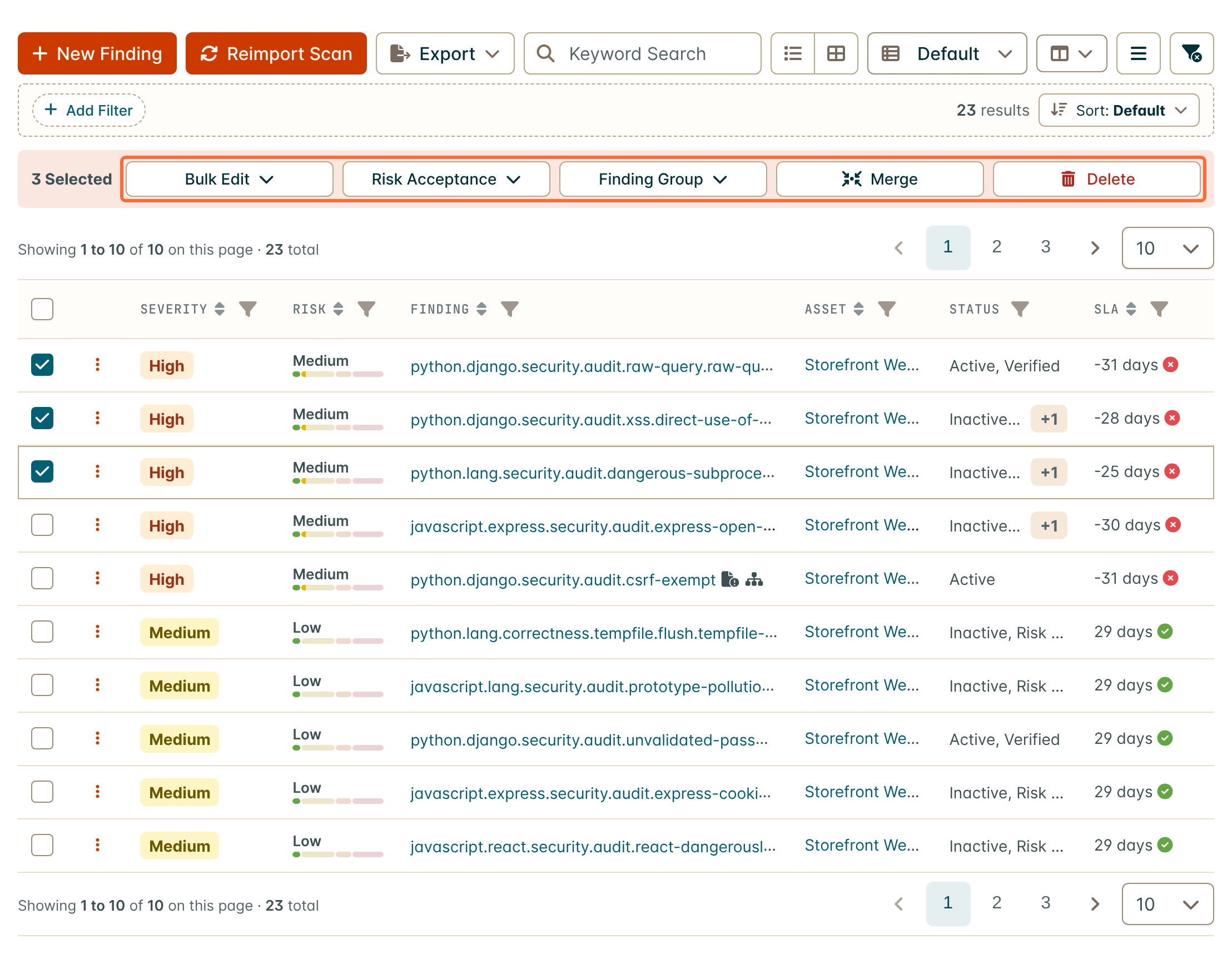
Task: Click the file icon beside csrf-exempt
Action: tap(730, 579)
